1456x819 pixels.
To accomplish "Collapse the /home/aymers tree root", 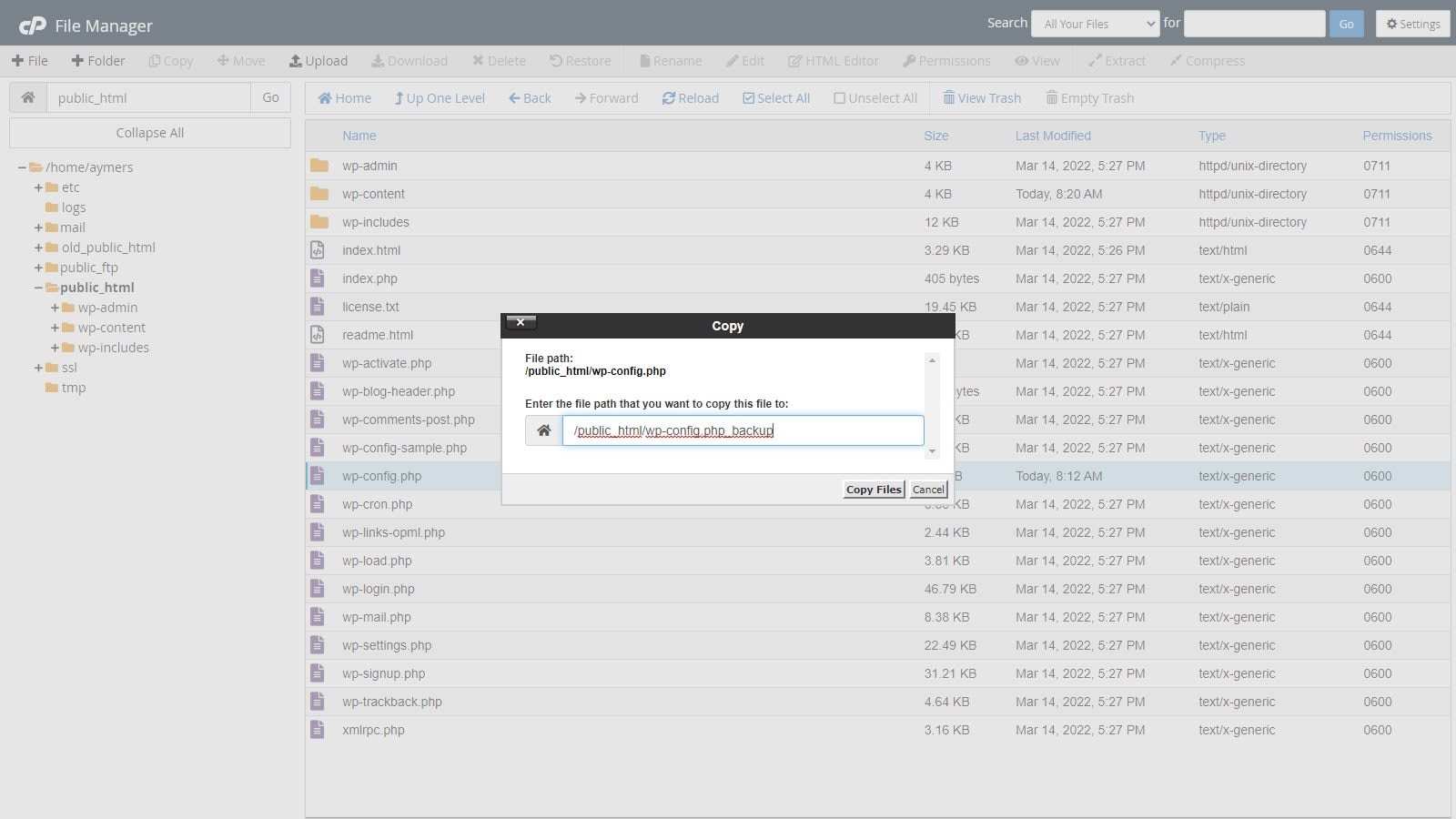I will (x=22, y=167).
